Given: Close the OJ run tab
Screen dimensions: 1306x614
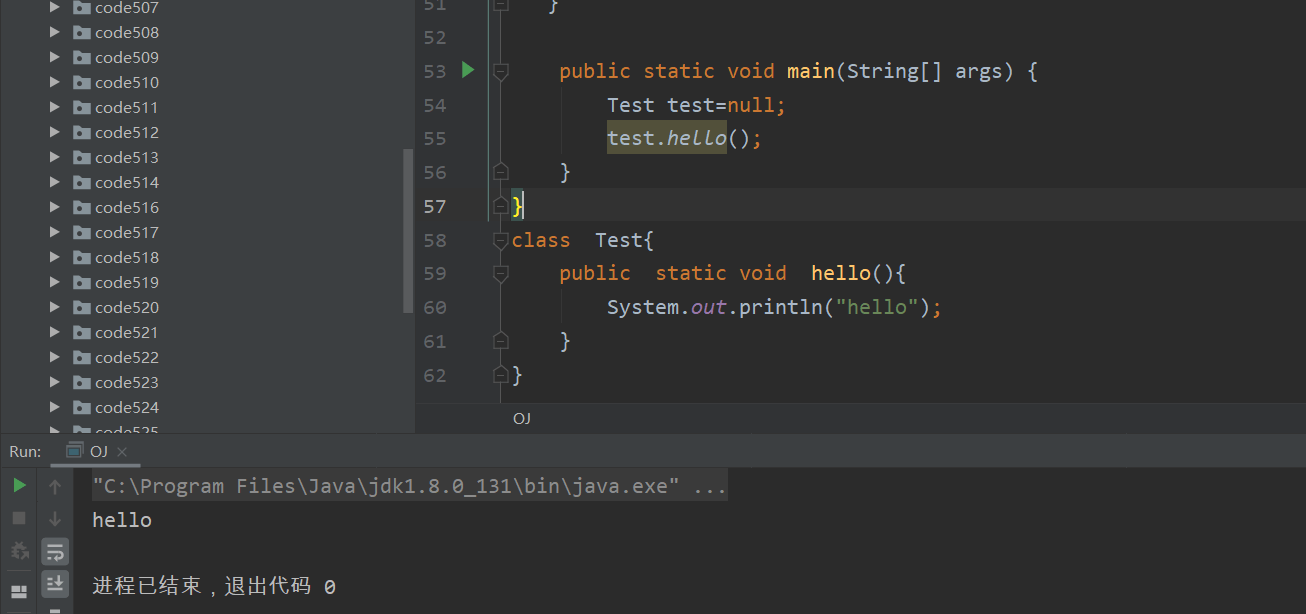Looking at the screenshot, I should (x=122, y=452).
